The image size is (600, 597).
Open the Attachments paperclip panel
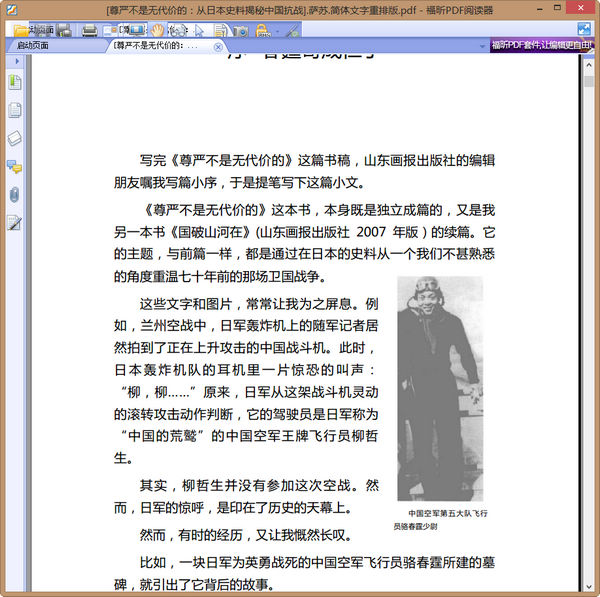click(15, 194)
